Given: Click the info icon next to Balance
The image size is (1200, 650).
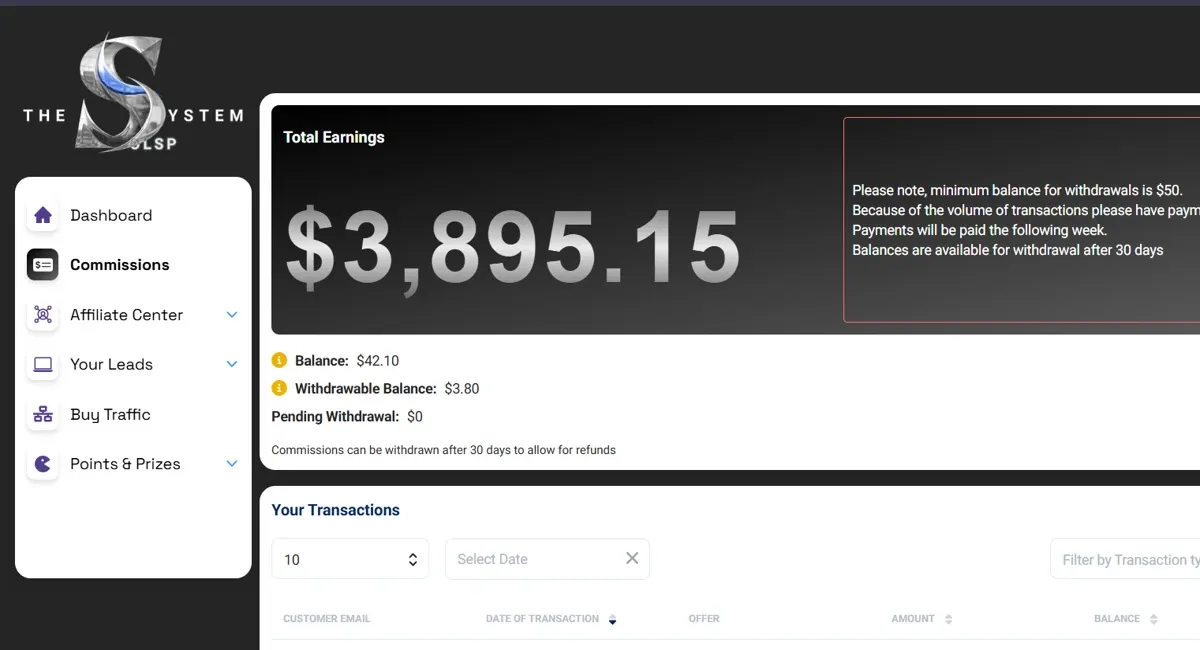Looking at the screenshot, I should tap(278, 360).
